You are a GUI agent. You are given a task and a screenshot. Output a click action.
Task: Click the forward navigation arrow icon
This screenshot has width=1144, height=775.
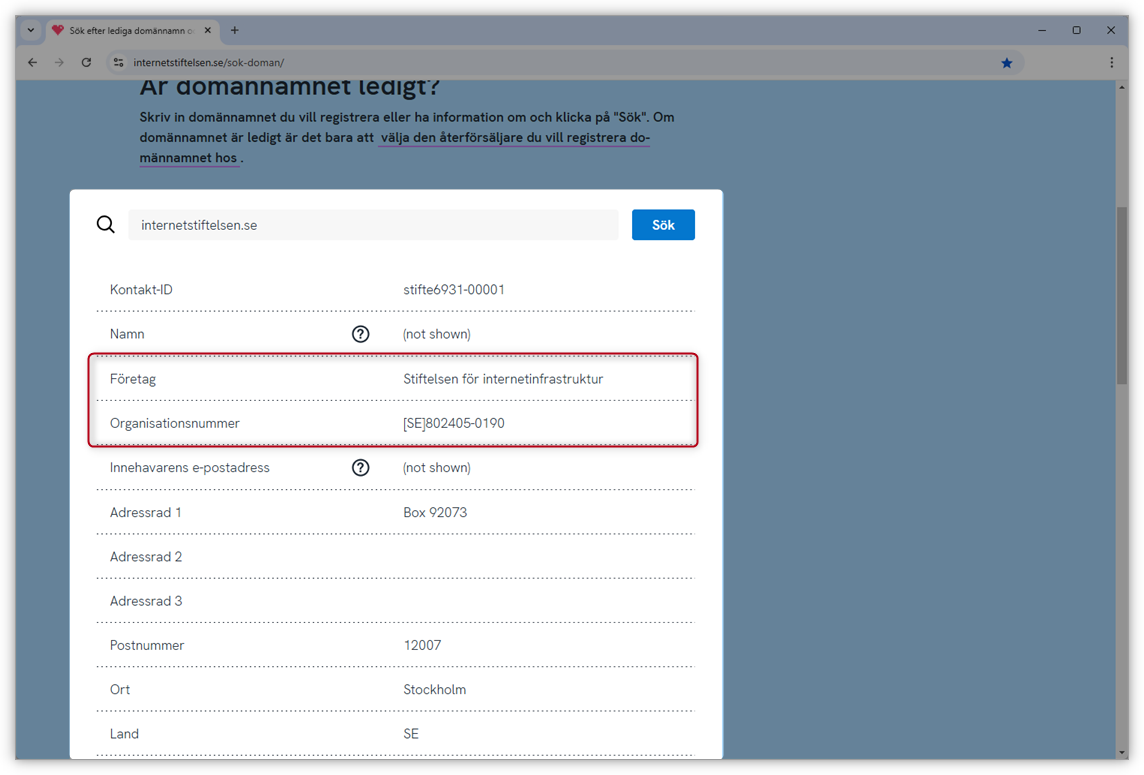coord(59,62)
